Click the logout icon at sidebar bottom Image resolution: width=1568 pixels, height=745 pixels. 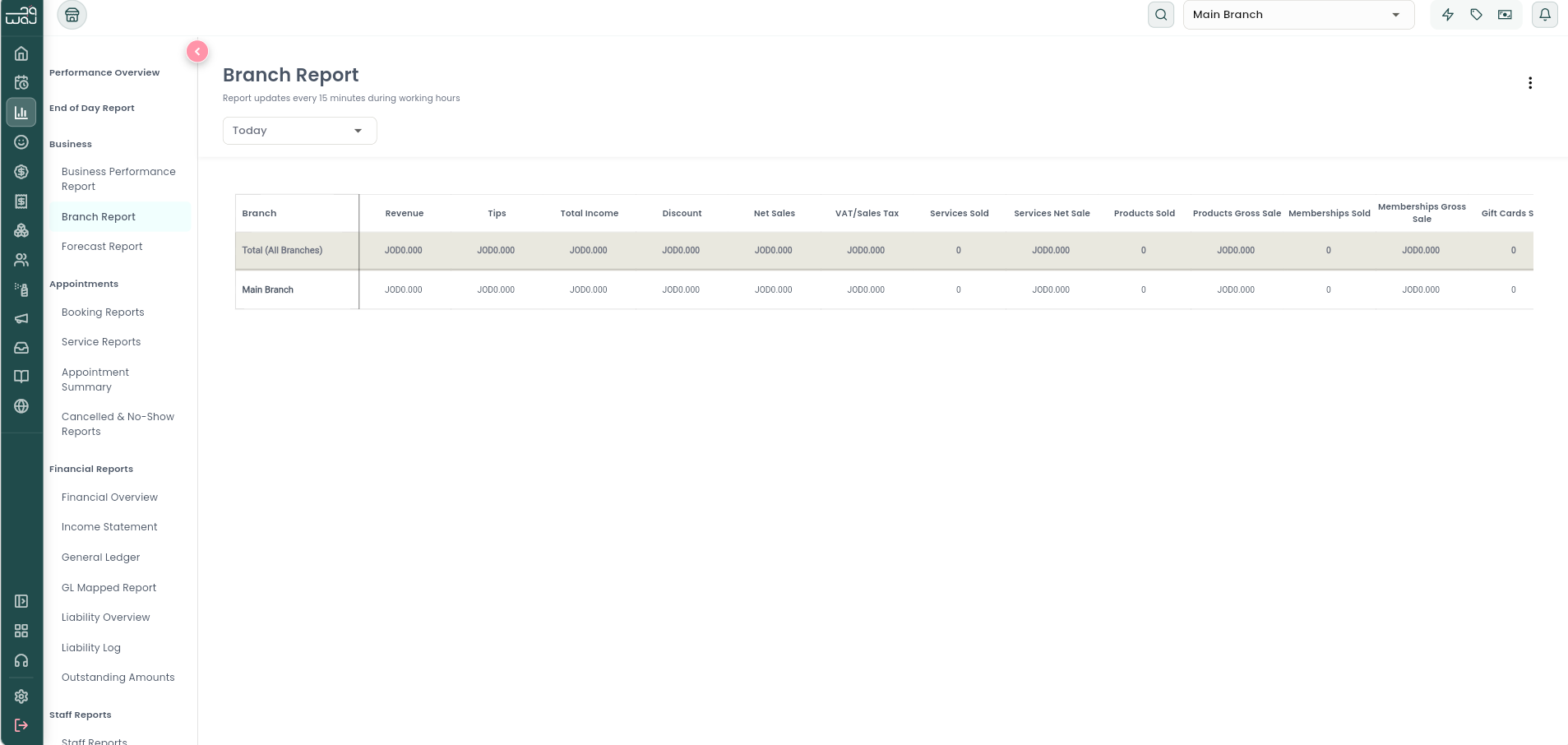21,725
